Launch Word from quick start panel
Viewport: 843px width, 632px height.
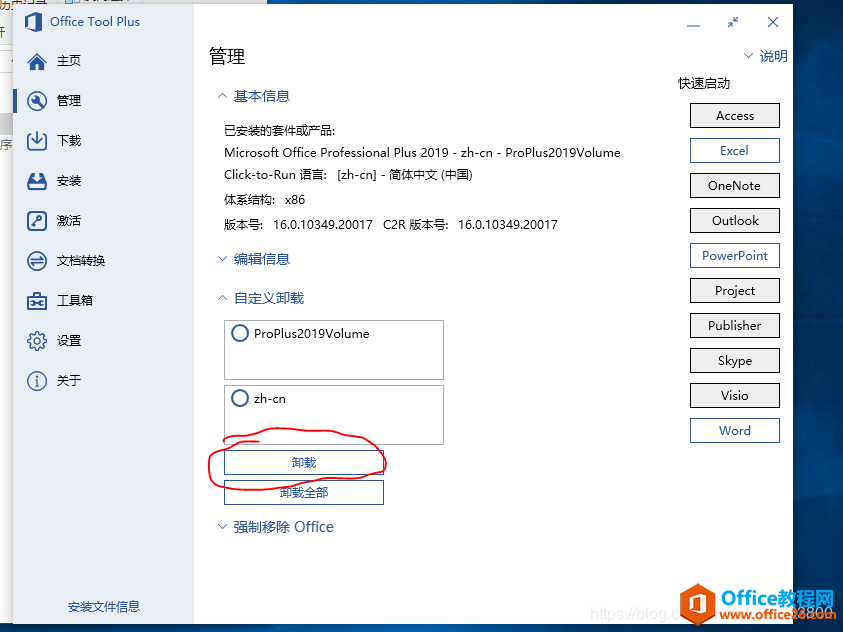(734, 430)
